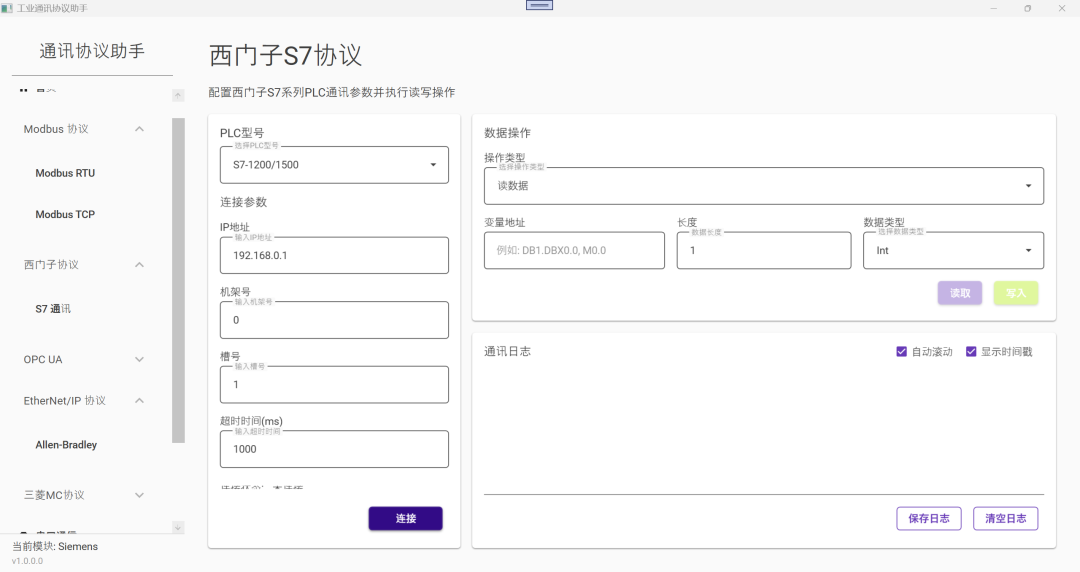The height and width of the screenshot is (572, 1080).
Task: Click the 连接 button
Action: coord(406,518)
